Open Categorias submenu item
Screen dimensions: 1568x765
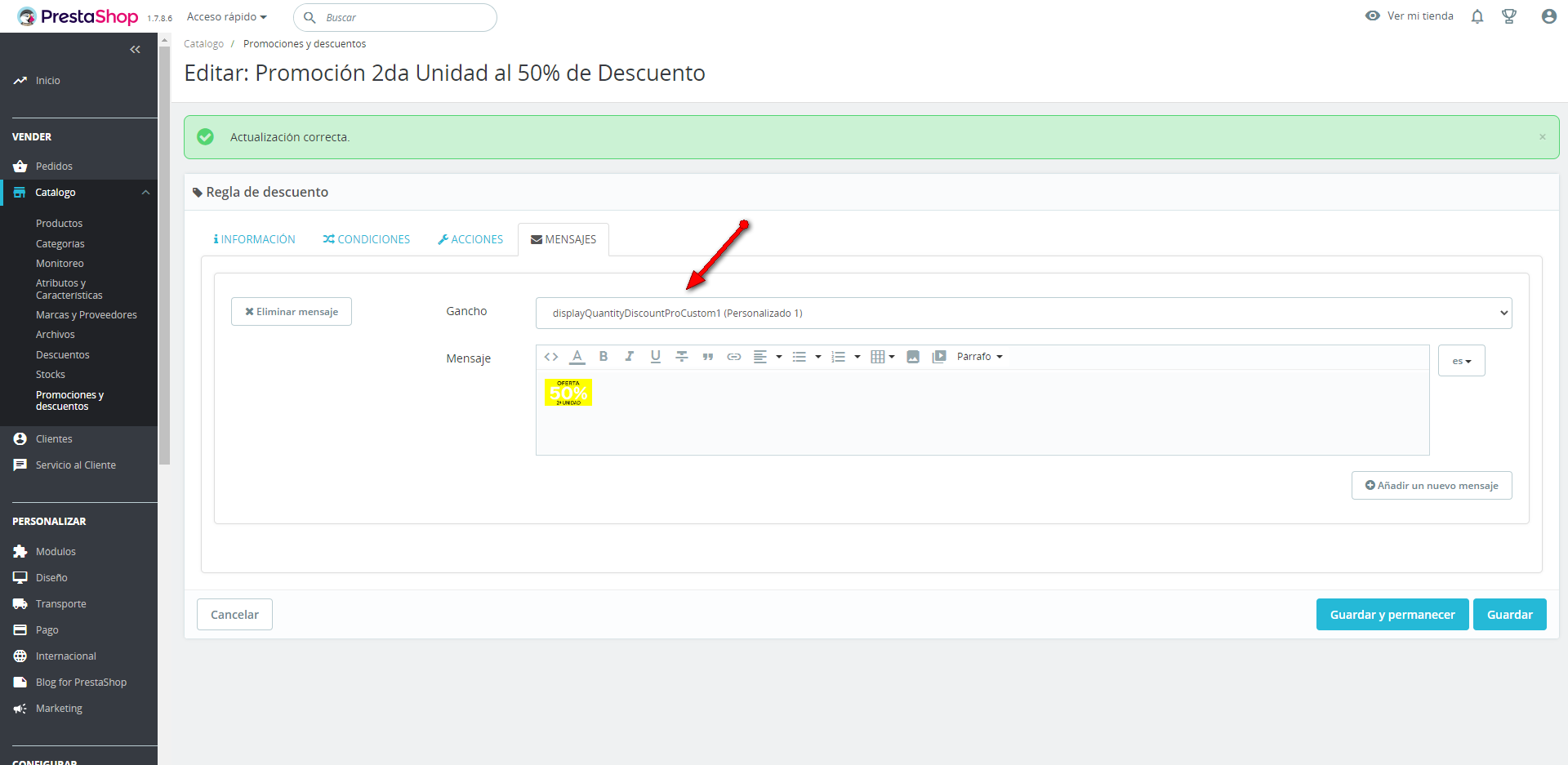pyautogui.click(x=60, y=244)
